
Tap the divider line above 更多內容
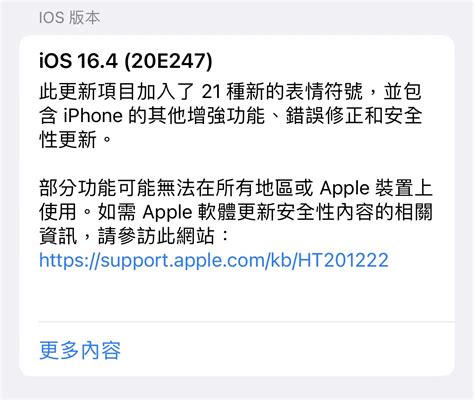[247, 322]
